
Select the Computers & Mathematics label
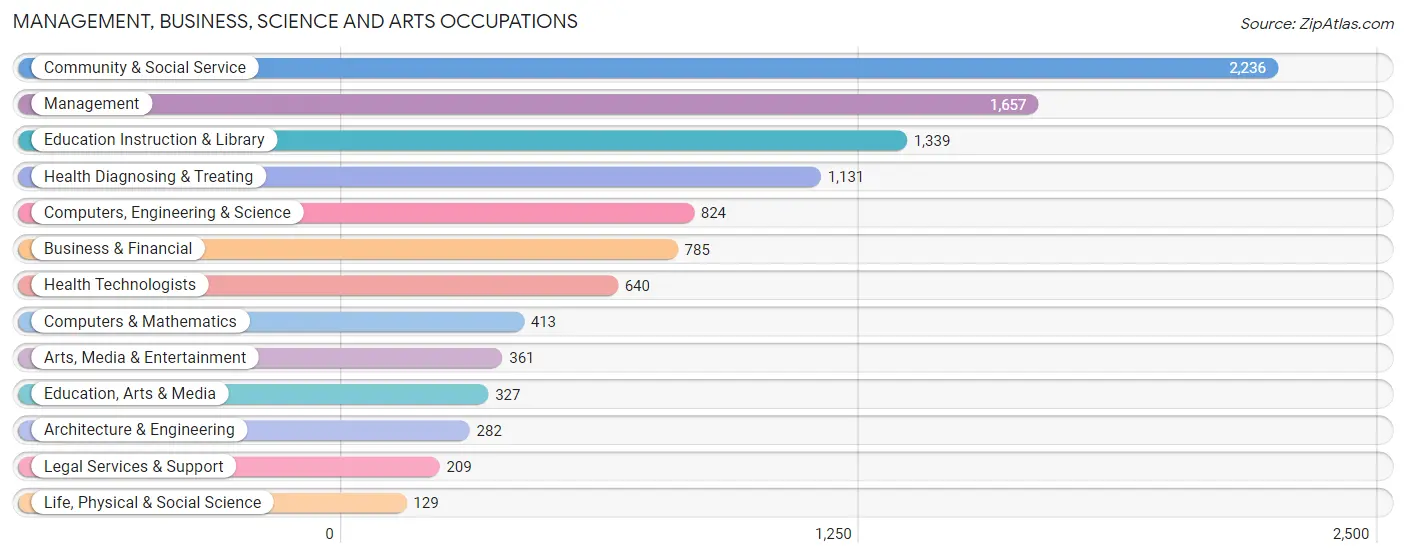[140, 322]
